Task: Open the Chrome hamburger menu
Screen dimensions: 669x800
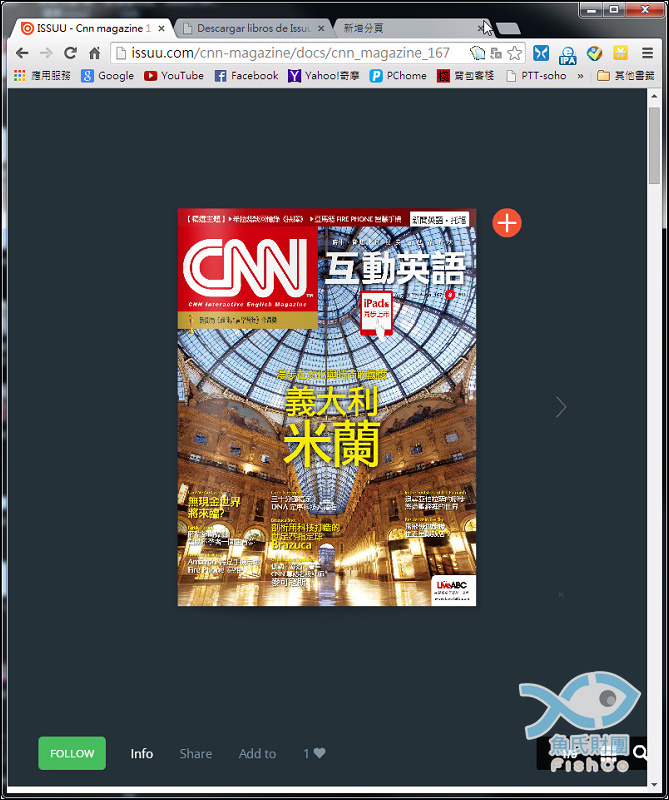Action: pyautogui.click(x=648, y=53)
